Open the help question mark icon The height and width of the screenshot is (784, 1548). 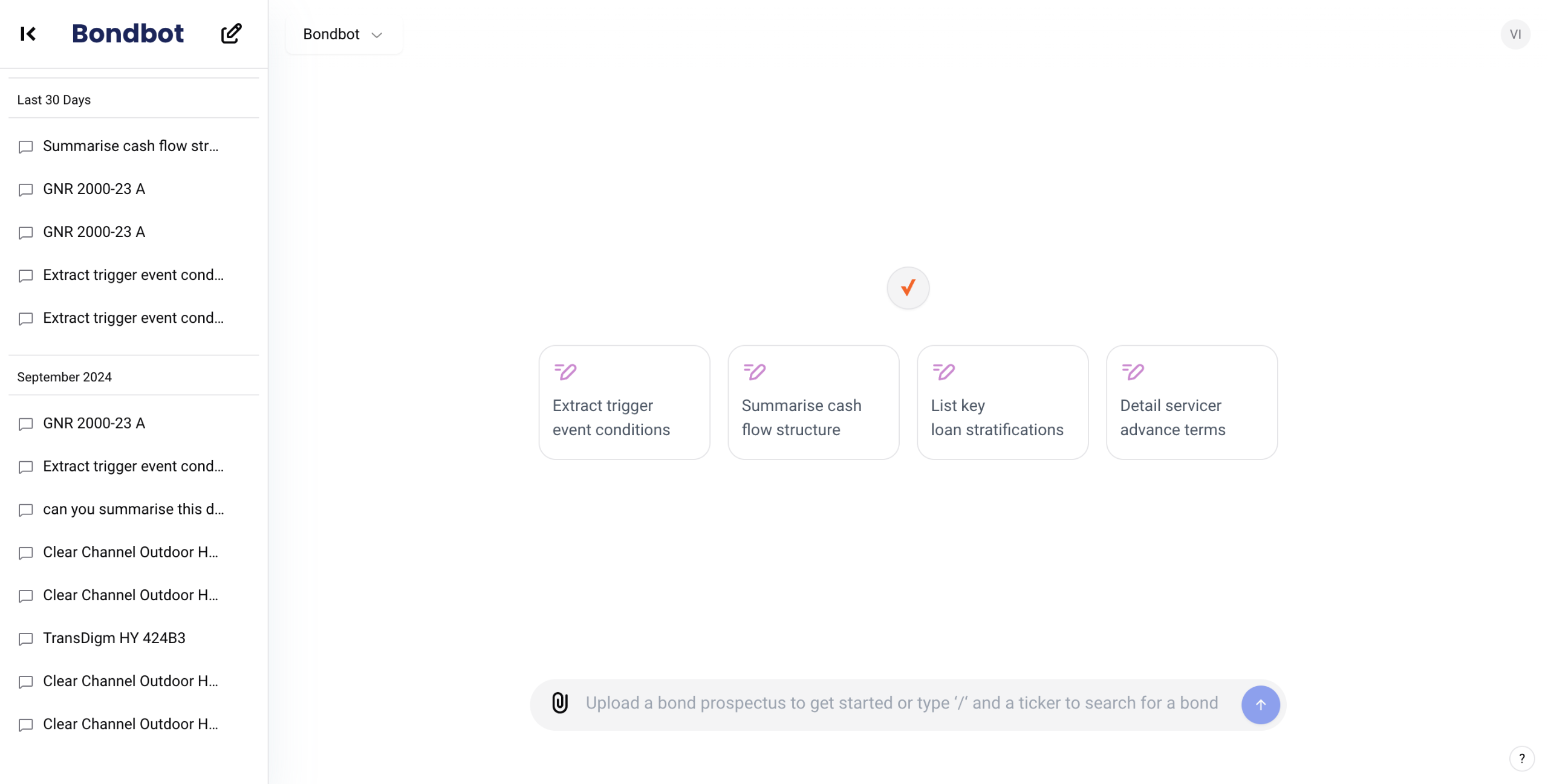[1521, 759]
